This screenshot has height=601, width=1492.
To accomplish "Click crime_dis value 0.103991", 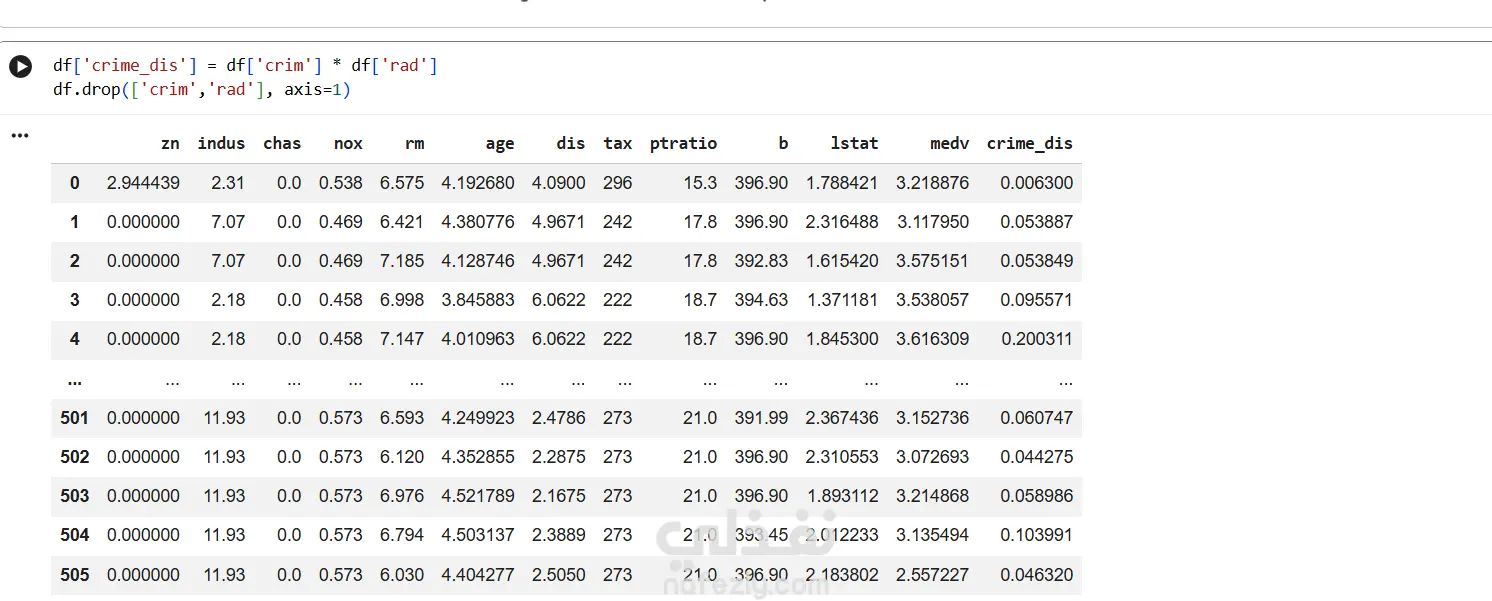I will (1036, 535).
